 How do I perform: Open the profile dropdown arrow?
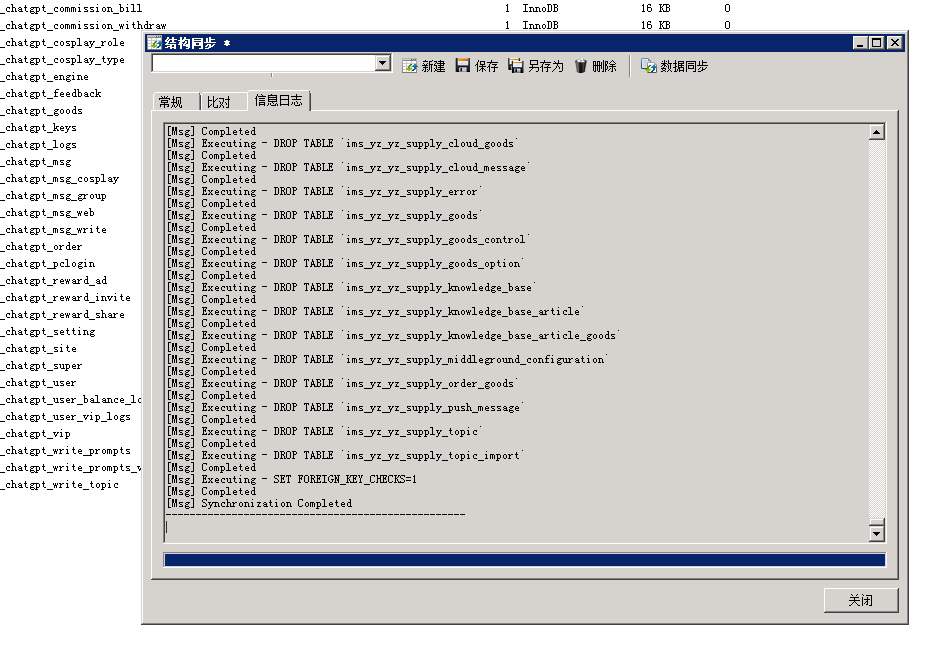click(x=382, y=63)
